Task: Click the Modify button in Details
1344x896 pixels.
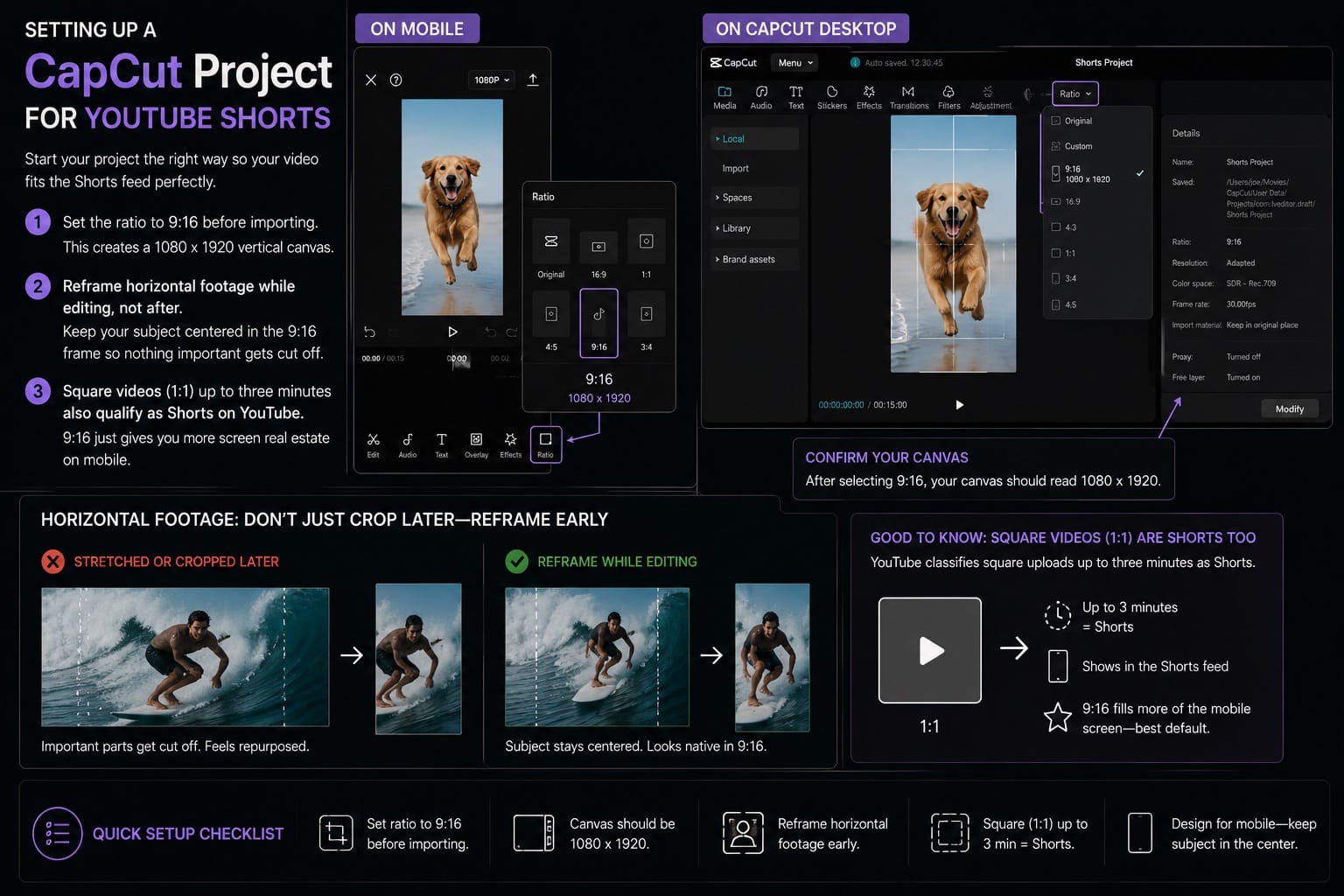Action: click(x=1290, y=409)
